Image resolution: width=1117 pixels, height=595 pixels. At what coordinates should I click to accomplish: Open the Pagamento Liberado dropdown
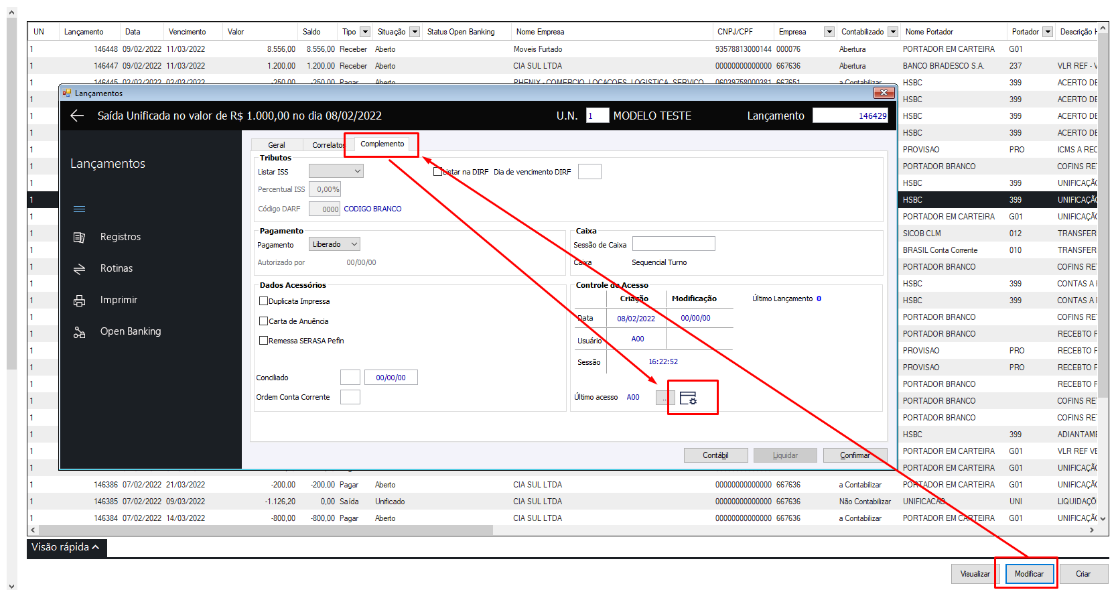(x=334, y=244)
